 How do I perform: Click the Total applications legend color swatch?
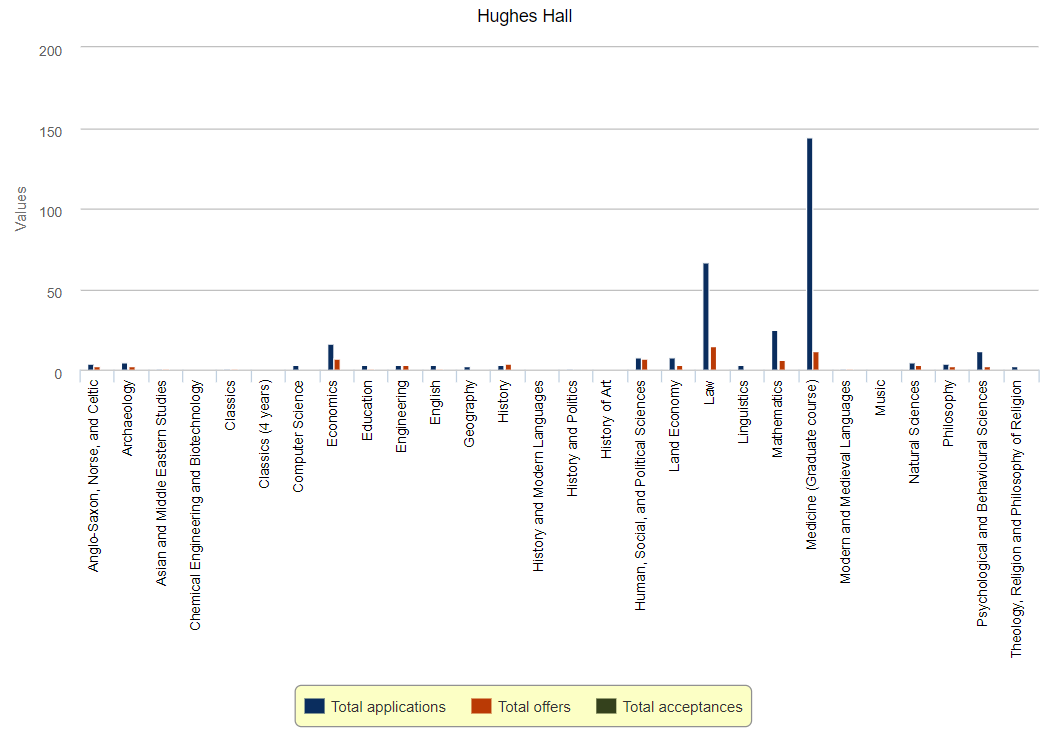pyautogui.click(x=314, y=706)
